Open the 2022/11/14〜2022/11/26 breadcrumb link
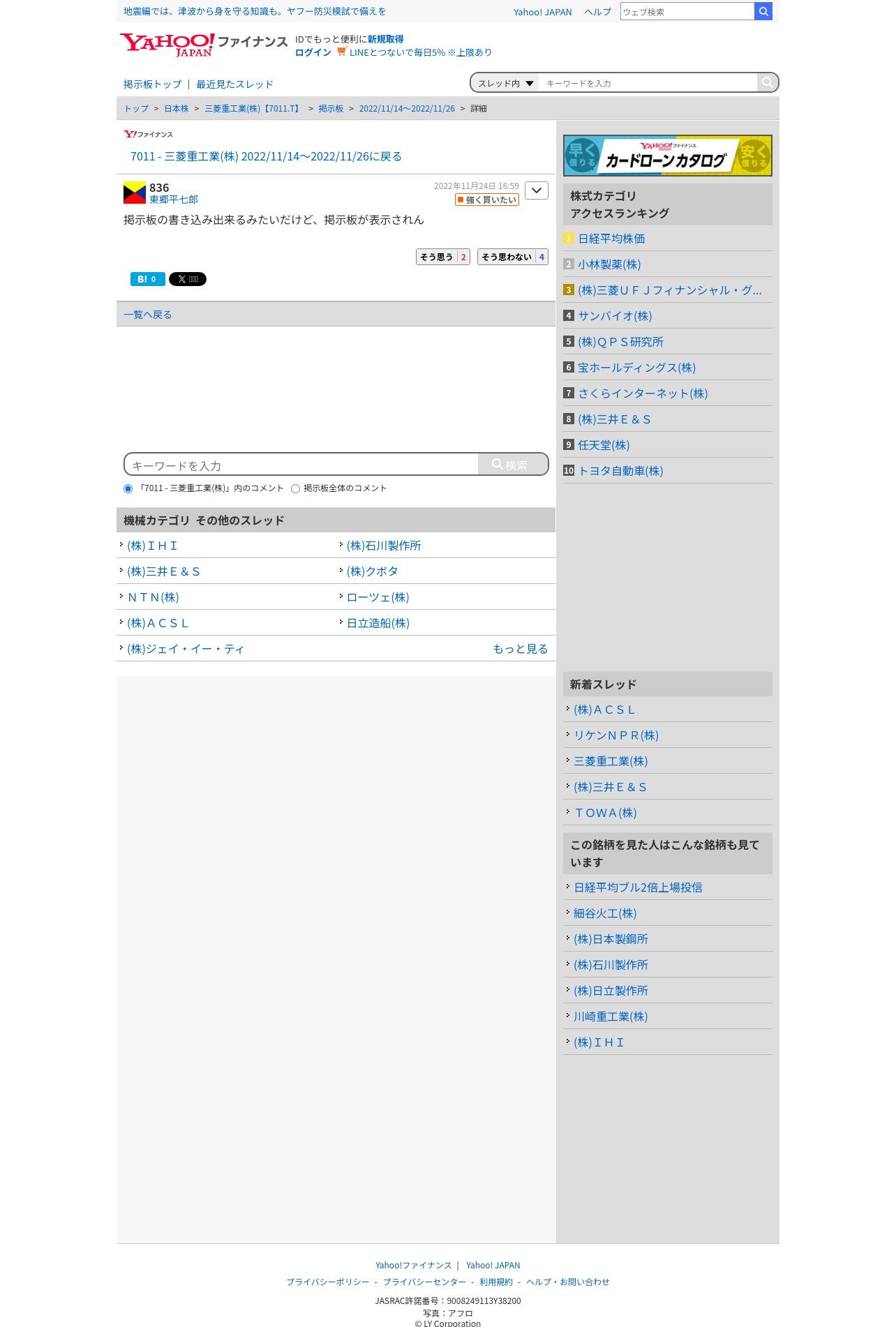 [407, 109]
